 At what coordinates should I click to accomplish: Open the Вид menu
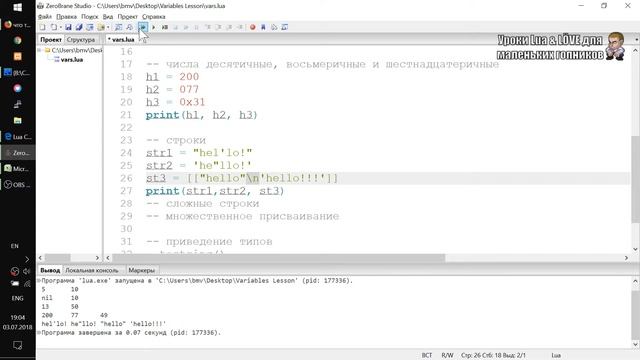click(108, 17)
